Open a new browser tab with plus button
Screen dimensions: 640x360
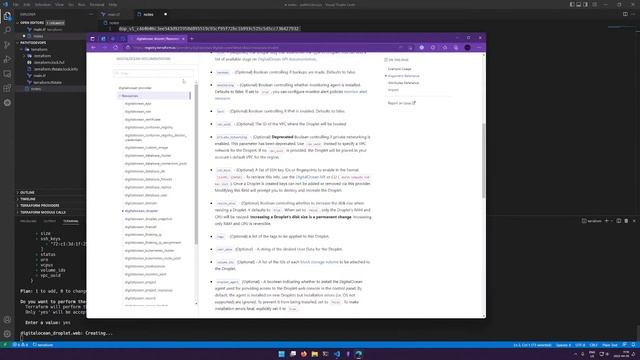point(192,39)
